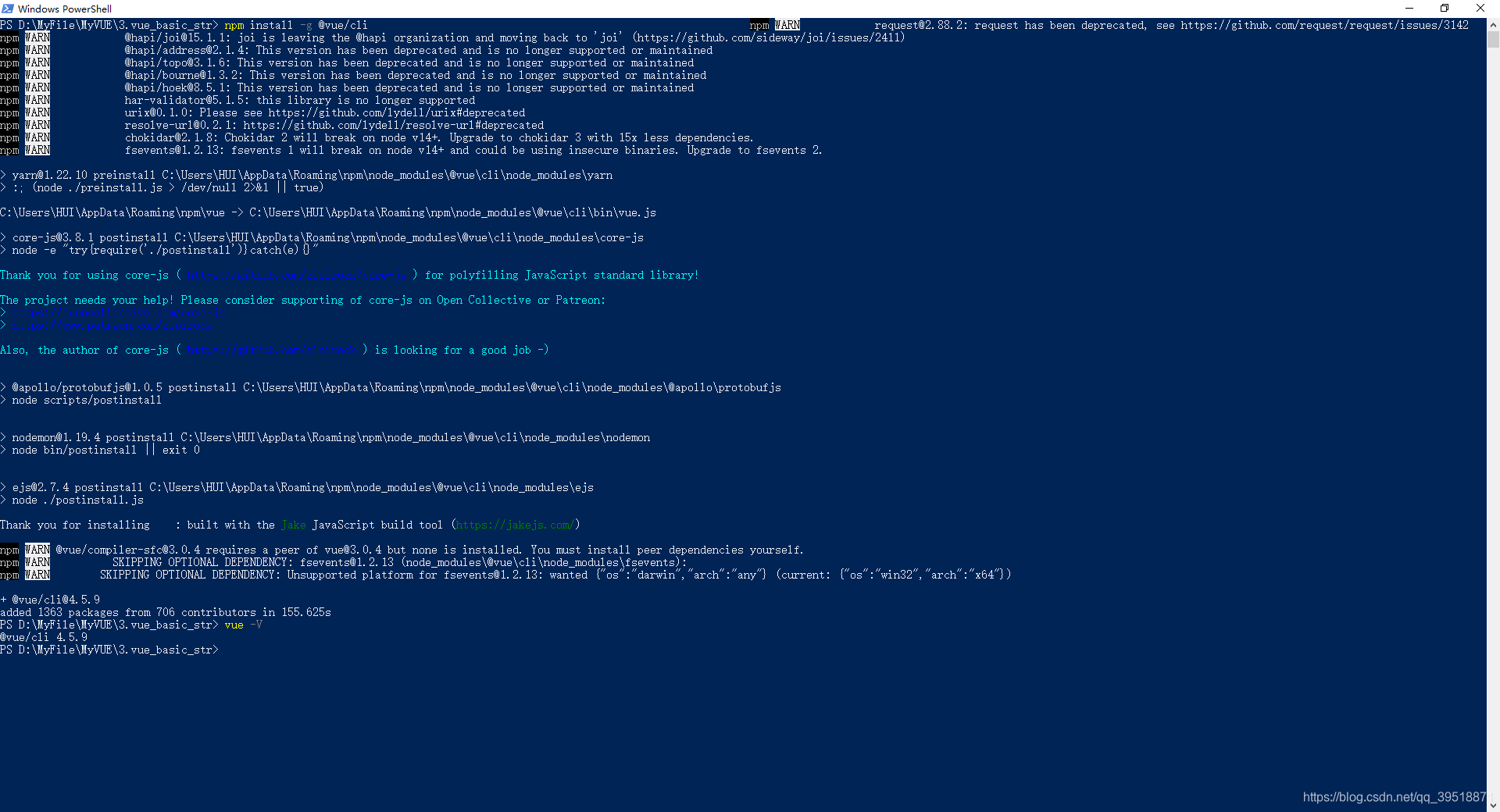Image resolution: width=1500 pixels, height=812 pixels.
Task: Click the urix deprecated GitHub URL
Action: point(397,112)
